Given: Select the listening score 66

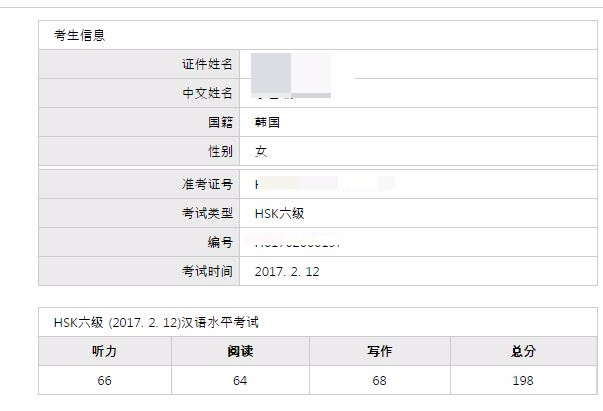Looking at the screenshot, I should tap(105, 381).
